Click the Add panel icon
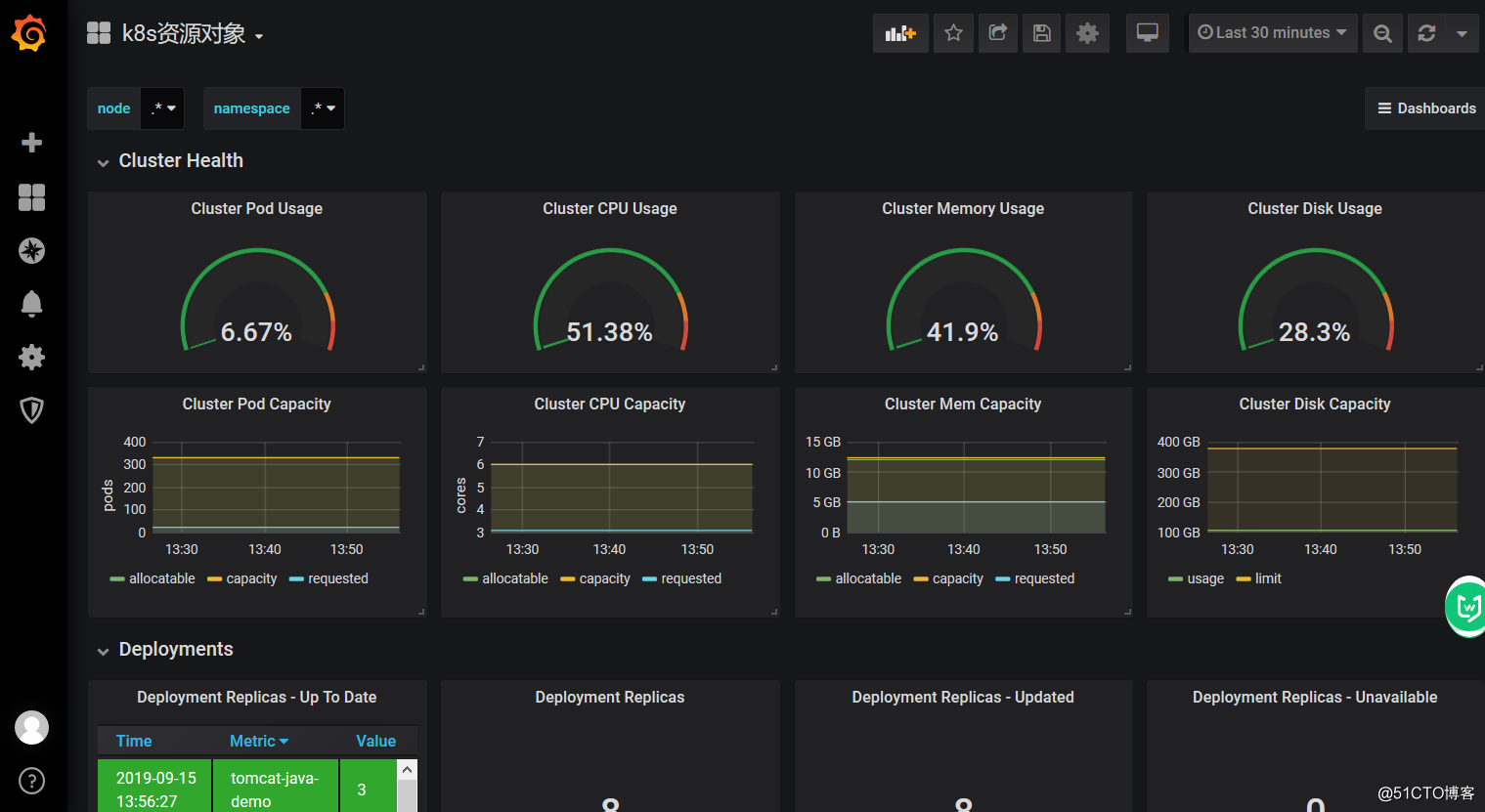Screen dimensions: 1485x812 (900, 33)
